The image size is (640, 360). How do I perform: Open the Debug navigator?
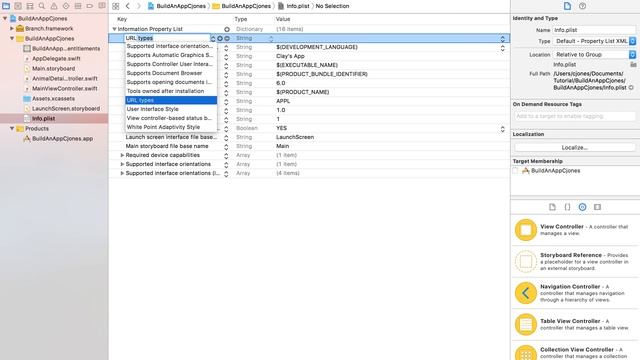click(78, 6)
